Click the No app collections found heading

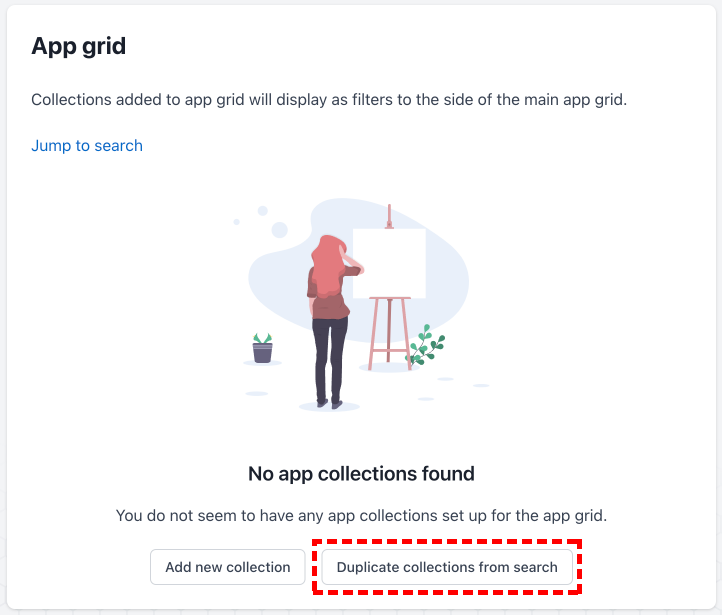(361, 474)
